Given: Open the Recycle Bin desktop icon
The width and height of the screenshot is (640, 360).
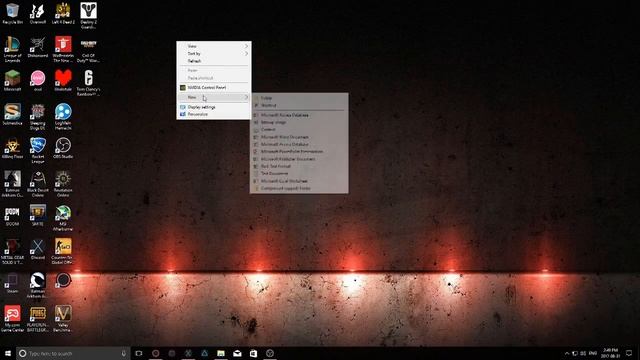Looking at the screenshot, I should click(x=12, y=13).
